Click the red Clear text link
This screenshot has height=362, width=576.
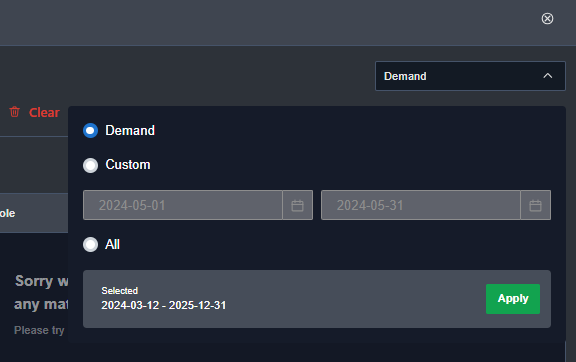44,112
